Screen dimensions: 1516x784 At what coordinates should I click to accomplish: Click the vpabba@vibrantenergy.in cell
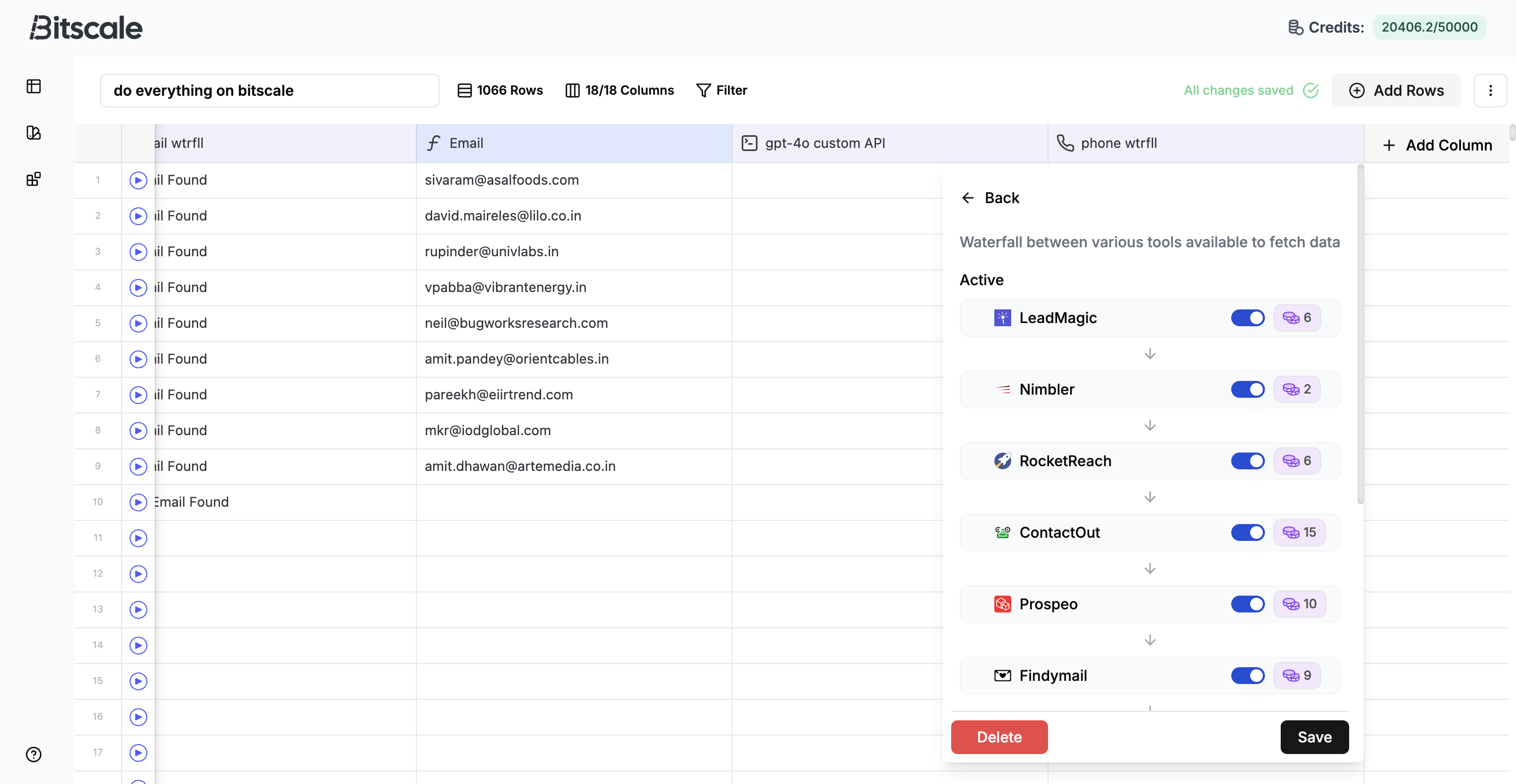click(574, 288)
